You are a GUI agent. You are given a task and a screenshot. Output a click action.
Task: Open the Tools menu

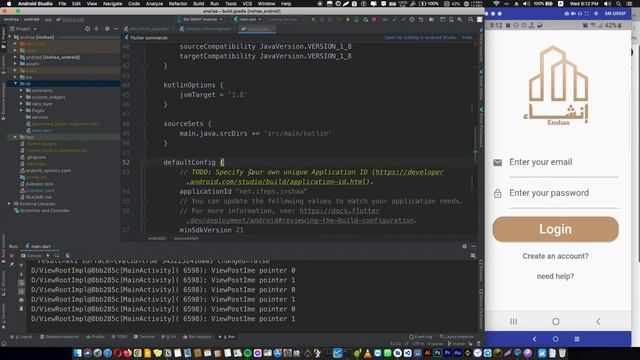coord(231,4)
